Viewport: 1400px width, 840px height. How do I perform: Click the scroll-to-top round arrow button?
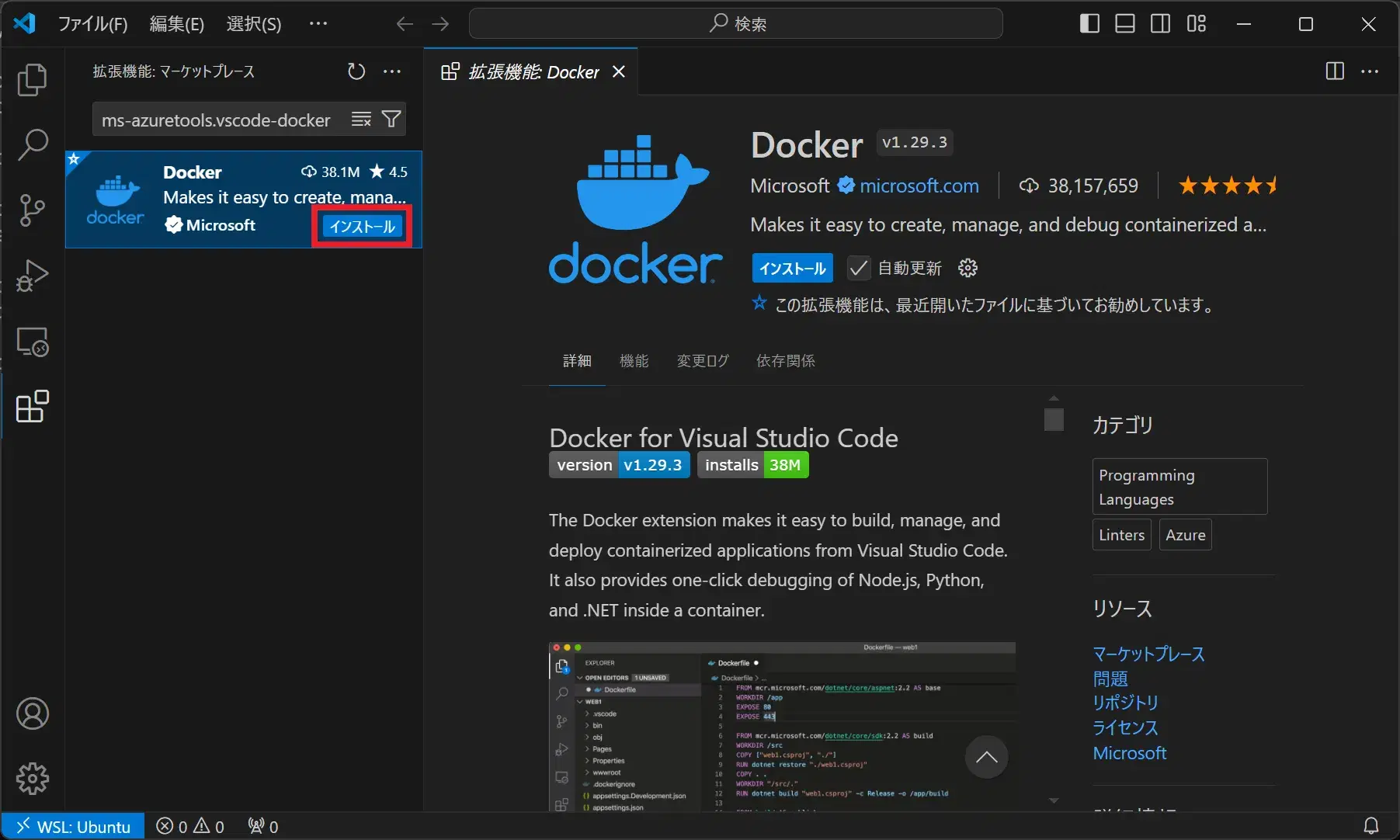coord(986,757)
